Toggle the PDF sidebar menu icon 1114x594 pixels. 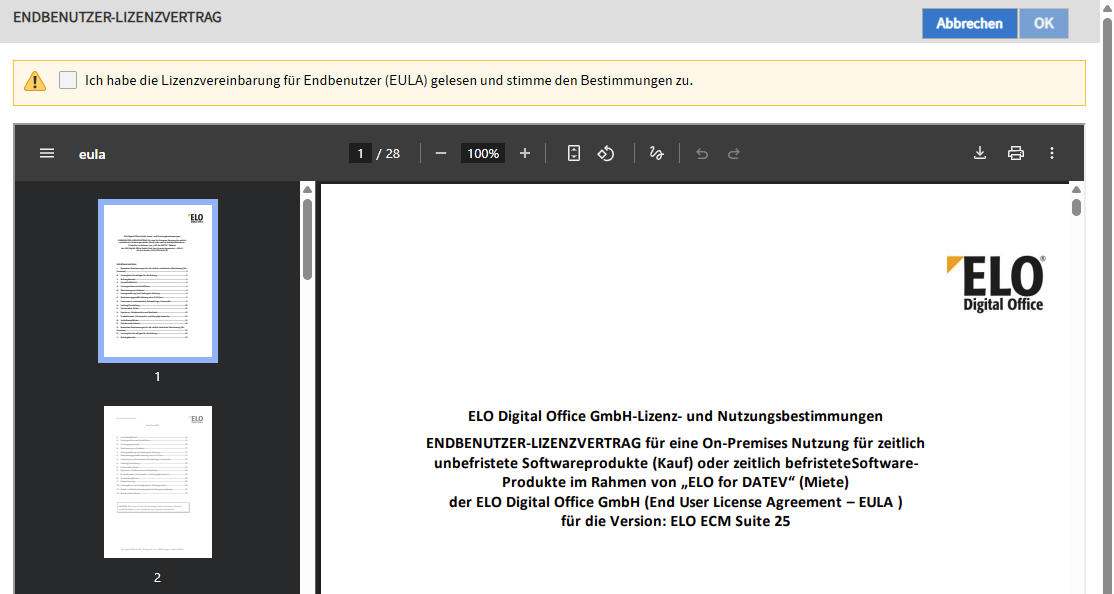[47, 153]
